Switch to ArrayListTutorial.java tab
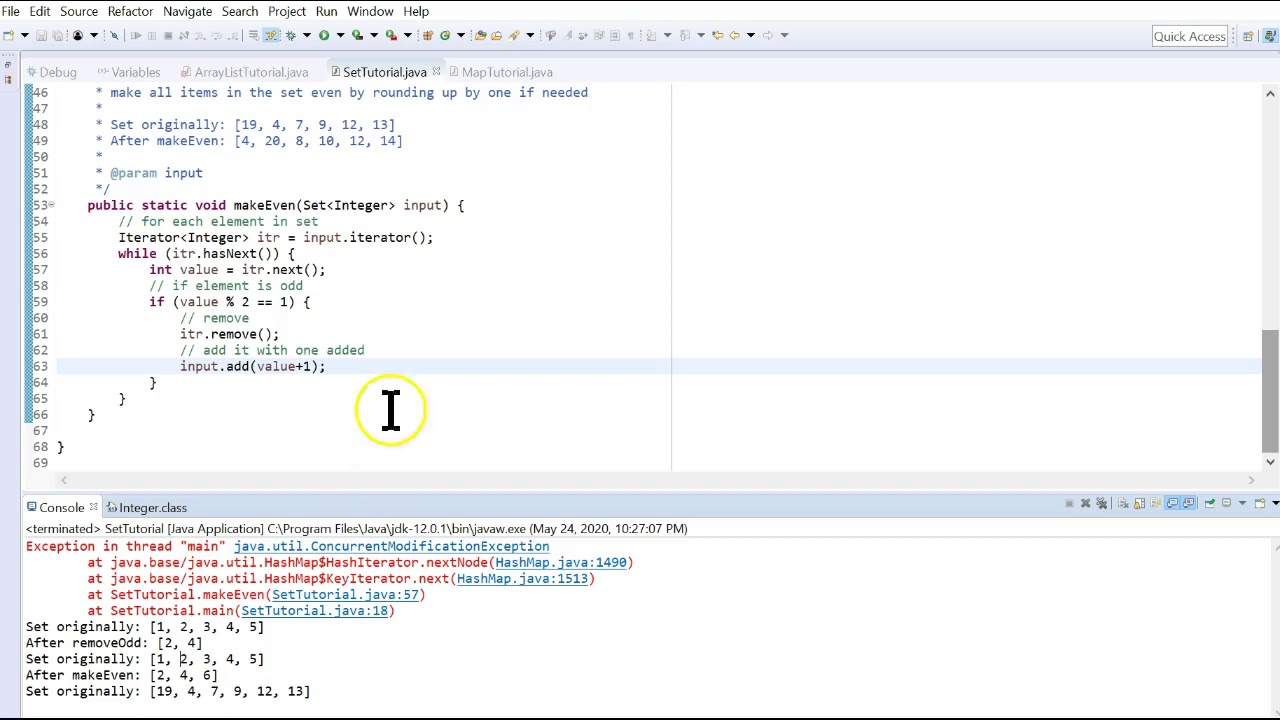This screenshot has width=1280, height=720. pyautogui.click(x=244, y=72)
